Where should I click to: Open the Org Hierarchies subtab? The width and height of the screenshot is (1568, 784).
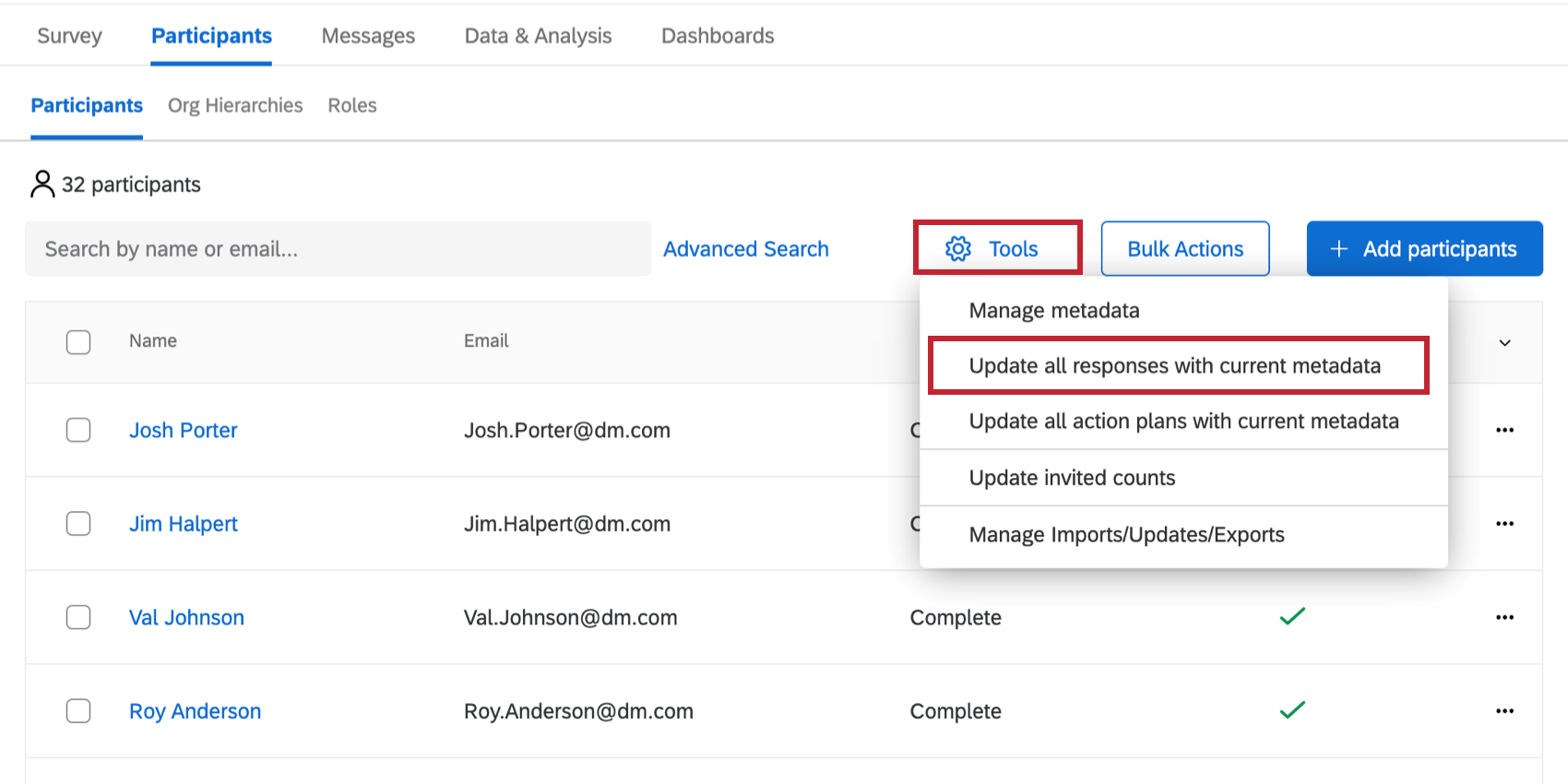coord(235,106)
